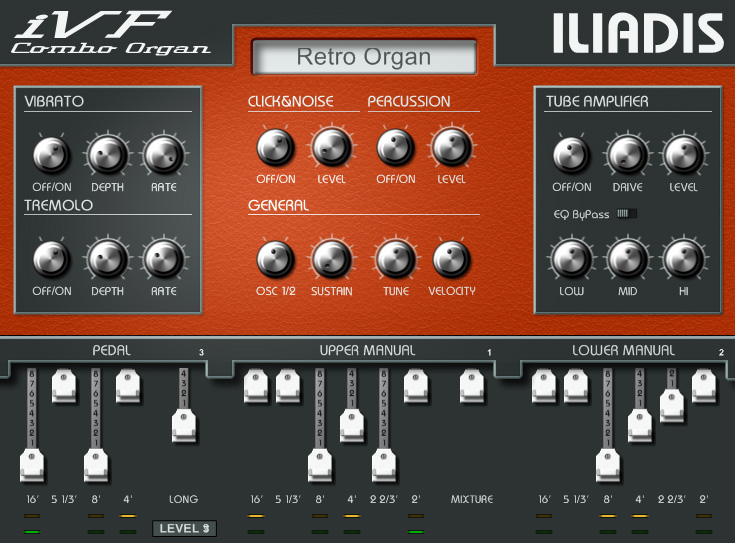The image size is (735, 543).
Task: Click the Upper Manual 4' drawbar handle
Action: click(x=352, y=426)
